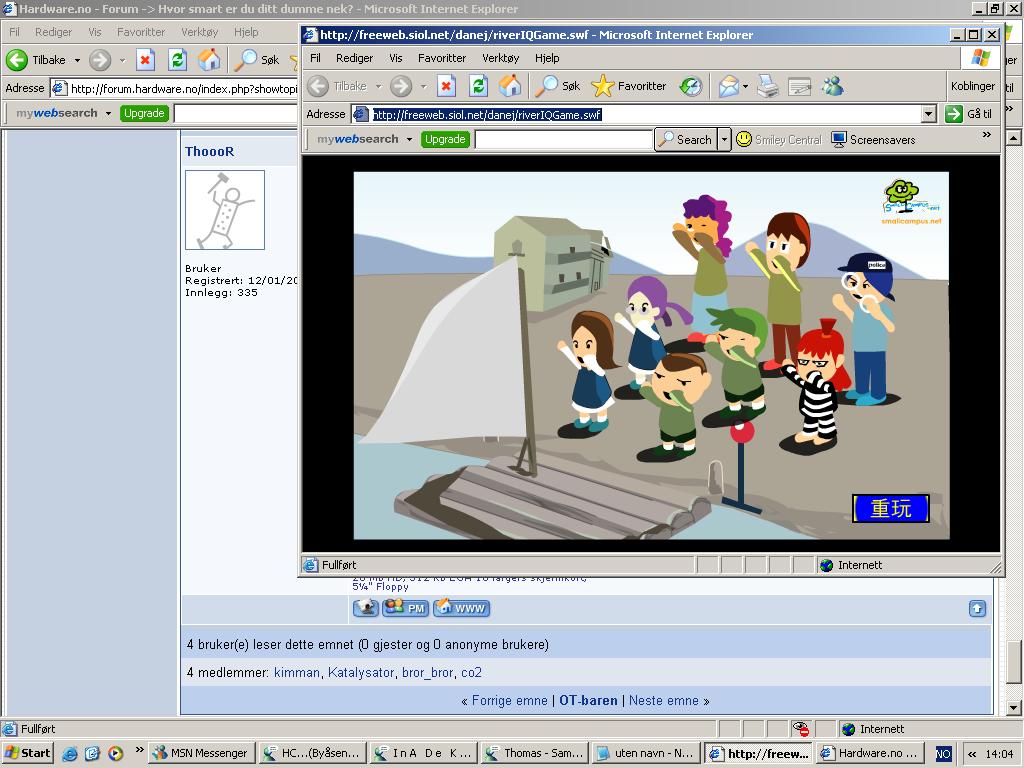Click Forrige emne link
Screen dimensions: 1024x768
click(509, 701)
